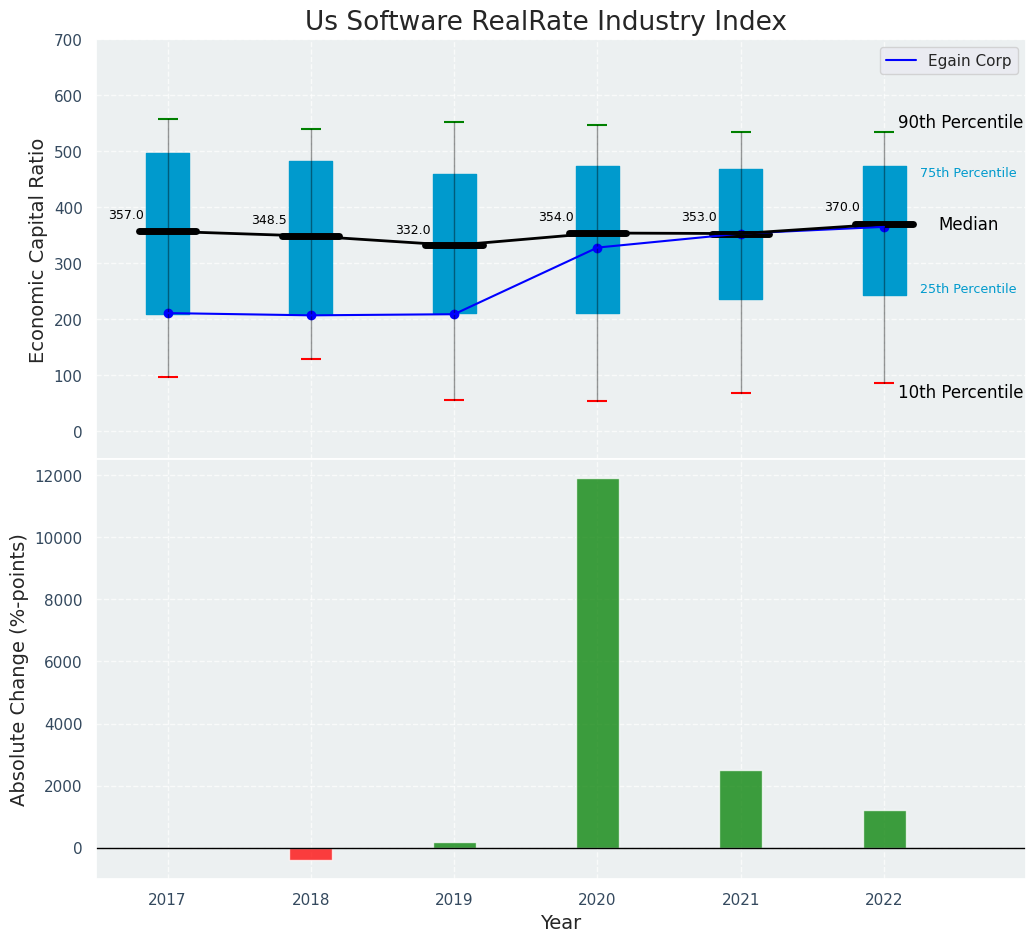Select the tall green 2020 change bar
Screen dimensions: 1035x942
[x=597, y=663]
